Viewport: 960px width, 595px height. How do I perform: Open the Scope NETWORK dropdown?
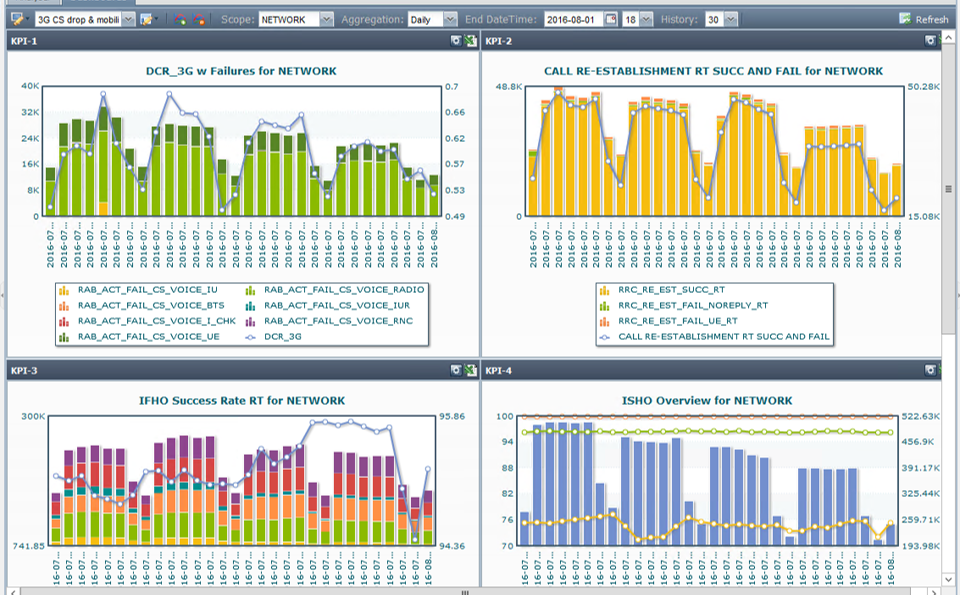tap(327, 19)
